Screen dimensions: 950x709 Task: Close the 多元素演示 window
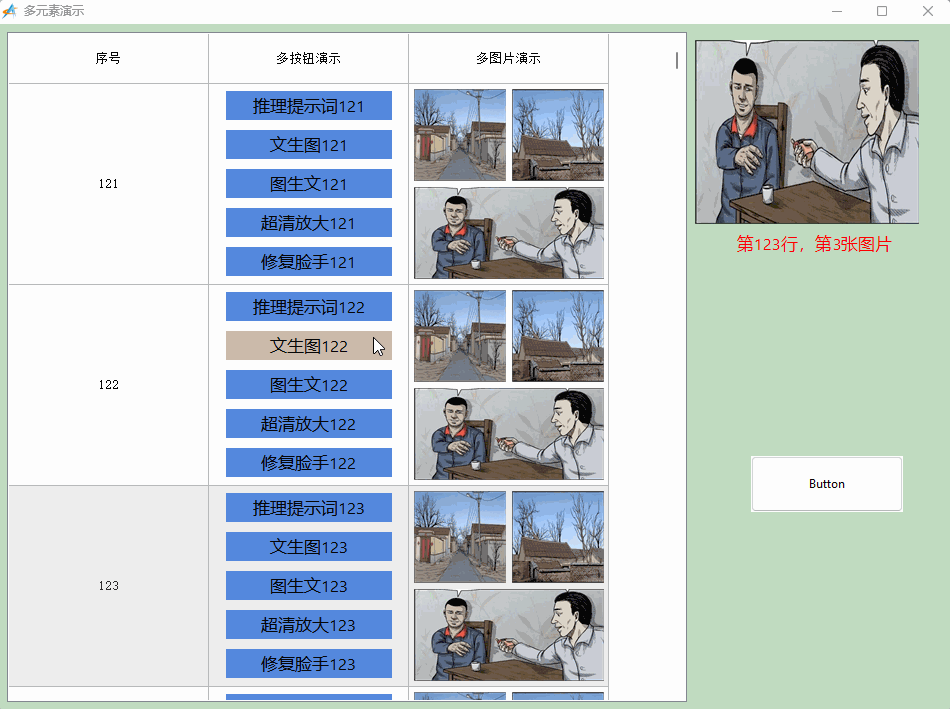click(928, 11)
